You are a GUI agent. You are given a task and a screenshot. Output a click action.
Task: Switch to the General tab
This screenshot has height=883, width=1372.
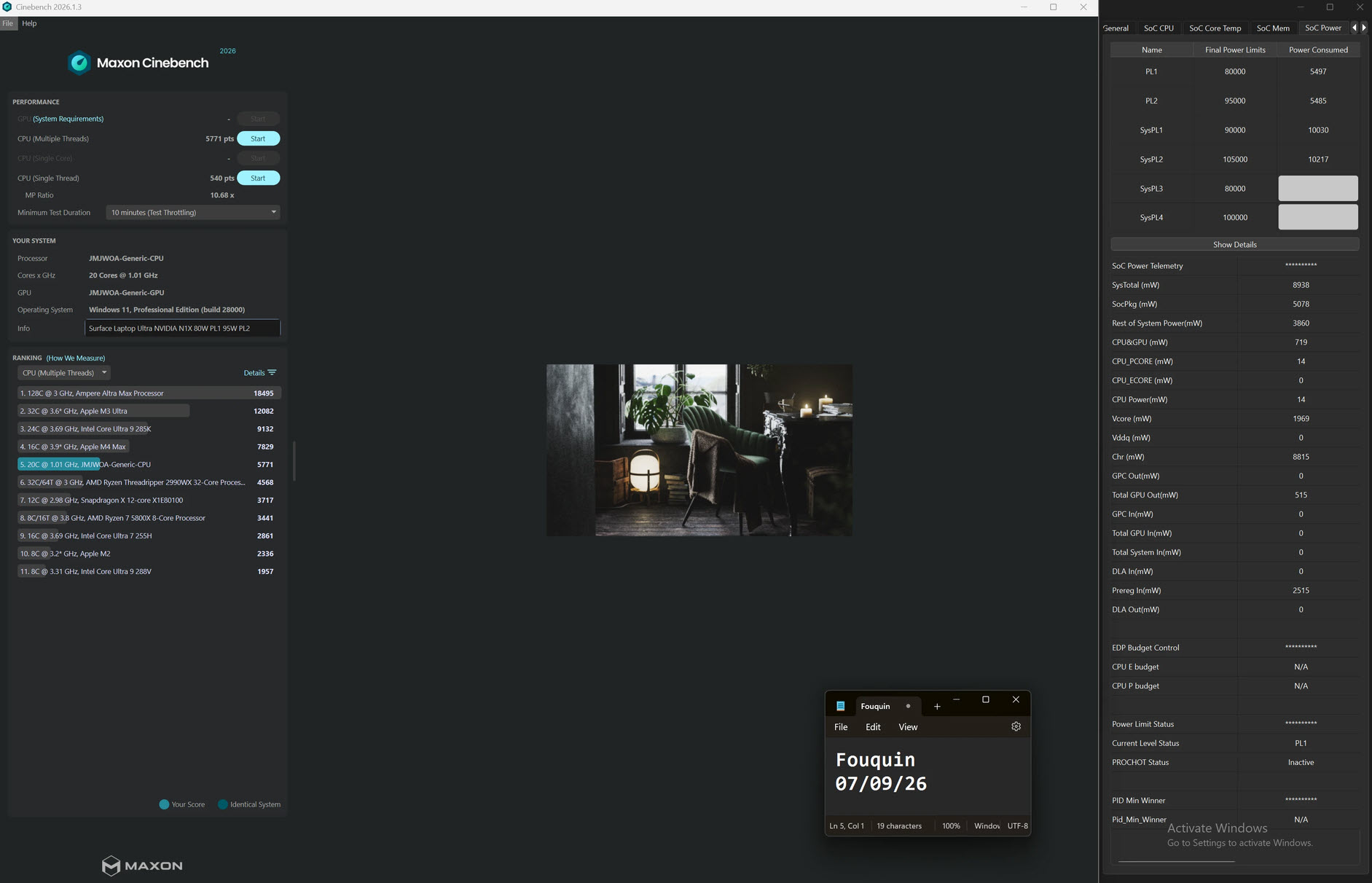click(1116, 28)
